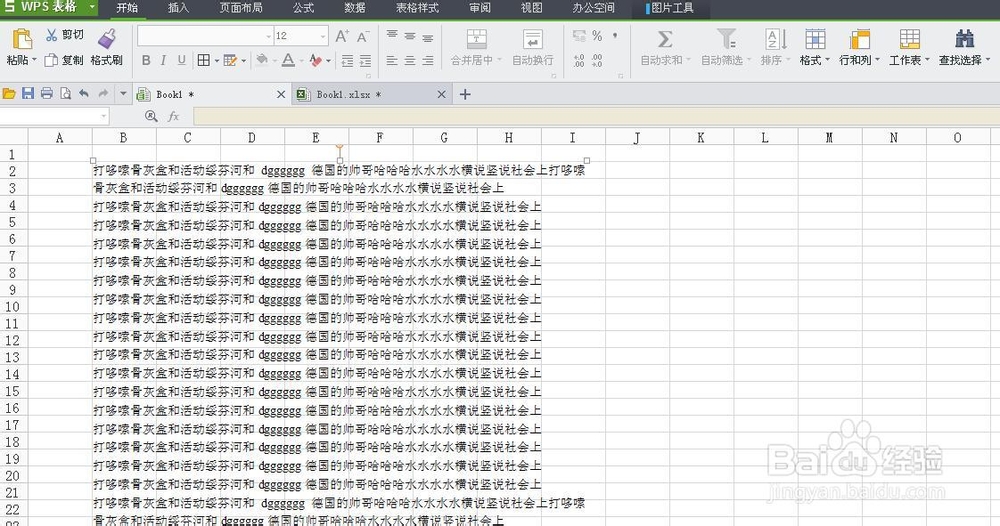Switch to the 办公空间 ribbon tab
Viewport: 1000px width, 526px height.
593,8
